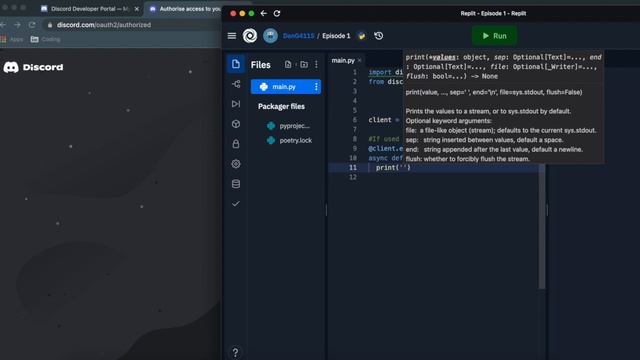Open poetry.lock in Packager files

[290, 140]
